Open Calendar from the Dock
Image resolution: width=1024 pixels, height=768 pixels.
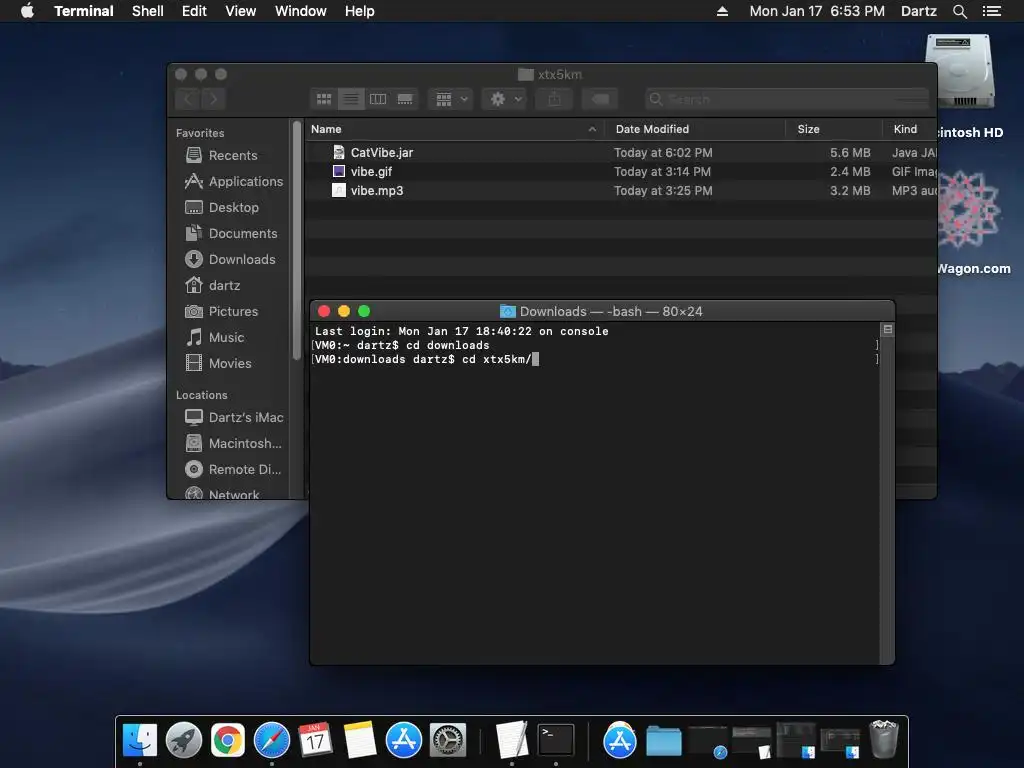pyautogui.click(x=315, y=740)
